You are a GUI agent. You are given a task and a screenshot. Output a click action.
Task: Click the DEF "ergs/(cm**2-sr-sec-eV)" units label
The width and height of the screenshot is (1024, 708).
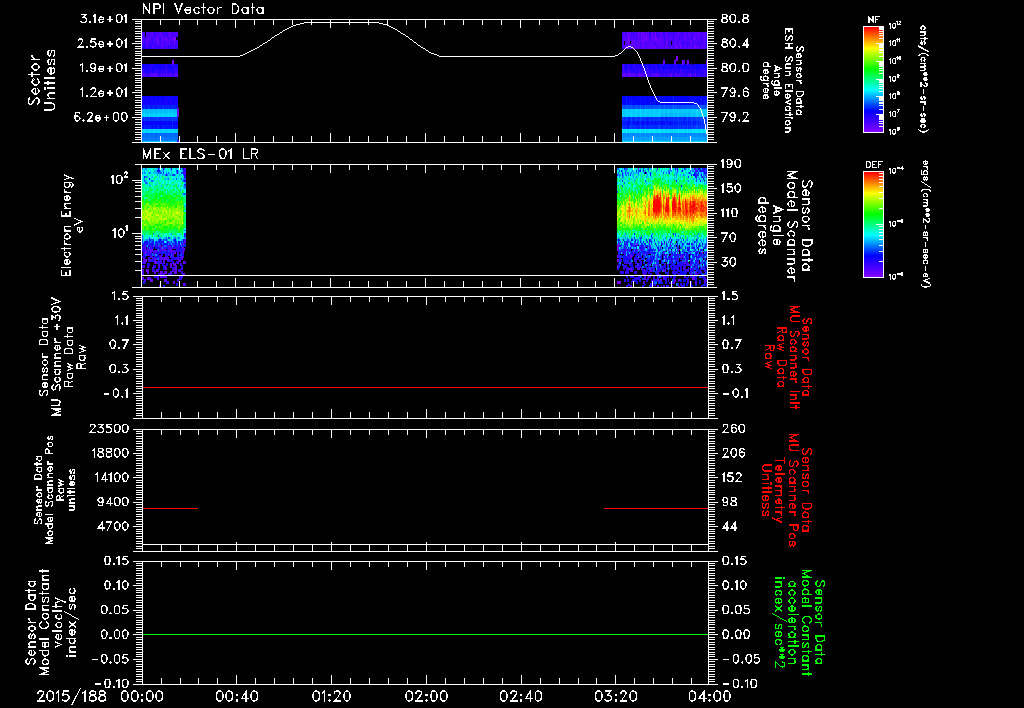click(925, 224)
